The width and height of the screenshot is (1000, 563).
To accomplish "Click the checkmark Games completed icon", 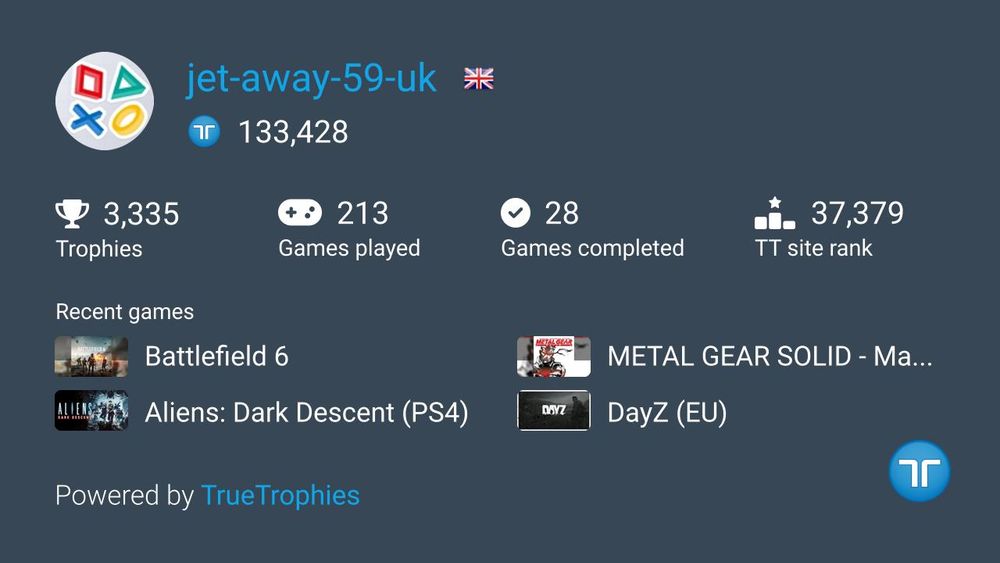I will [515, 213].
